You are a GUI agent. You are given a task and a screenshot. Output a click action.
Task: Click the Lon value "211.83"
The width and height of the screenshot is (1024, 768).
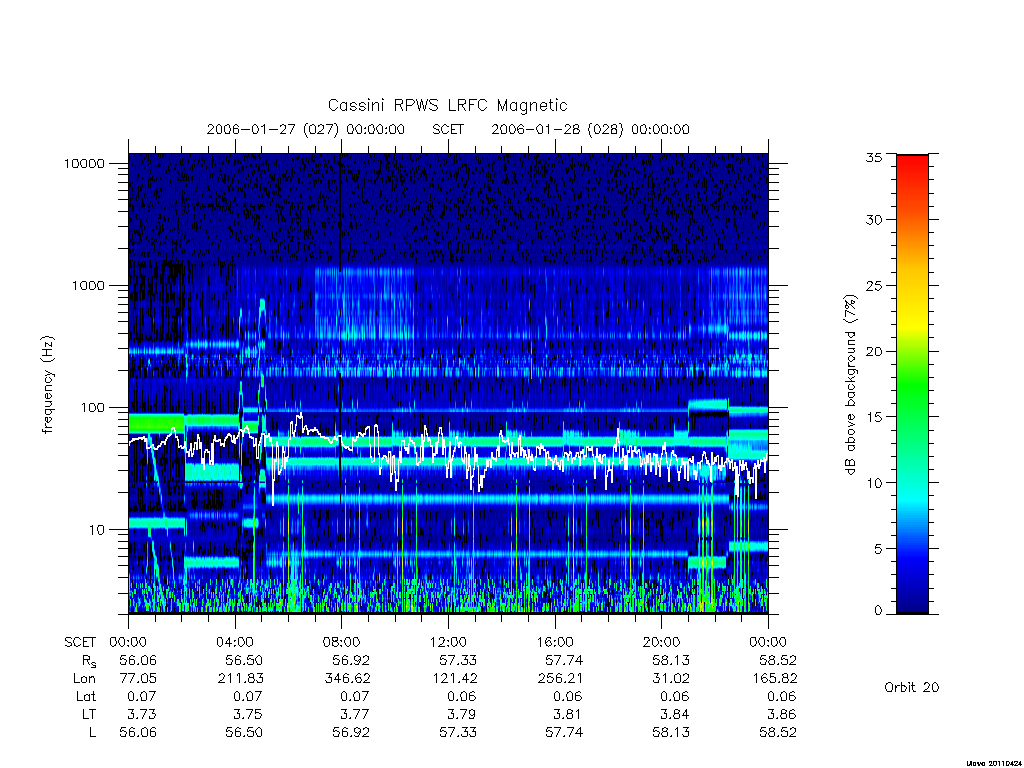240,679
